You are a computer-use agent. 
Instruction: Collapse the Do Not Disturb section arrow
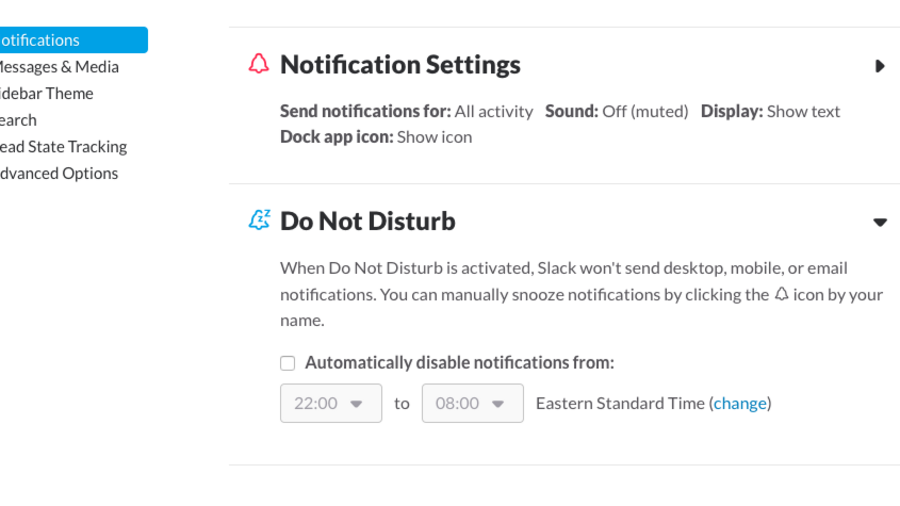point(879,222)
